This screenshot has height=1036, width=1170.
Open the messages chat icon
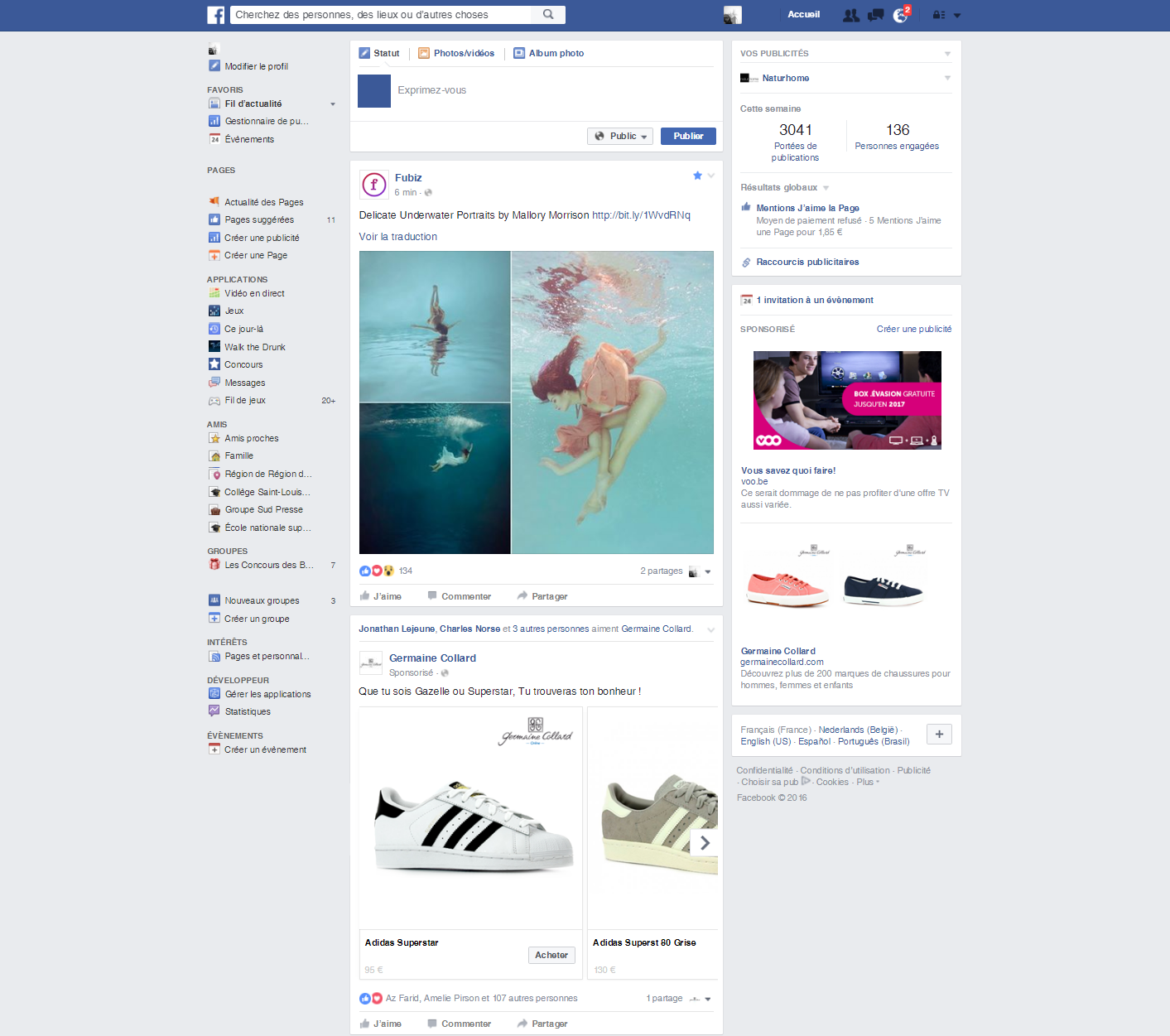pyautogui.click(x=875, y=15)
